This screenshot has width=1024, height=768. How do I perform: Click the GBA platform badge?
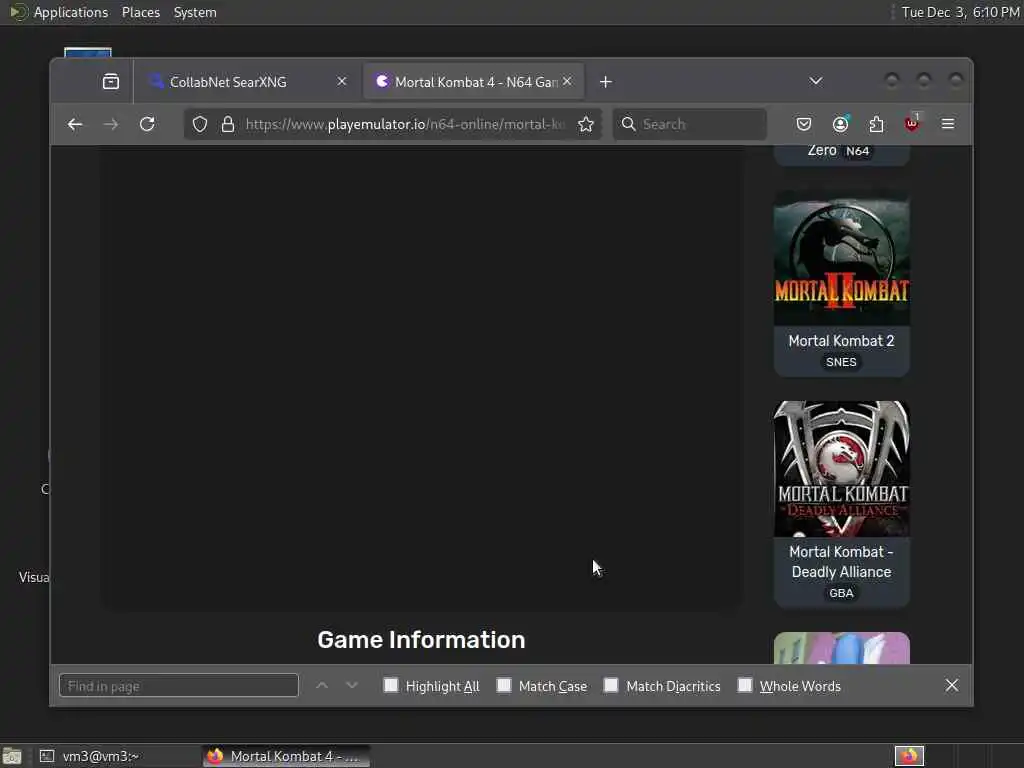(841, 593)
